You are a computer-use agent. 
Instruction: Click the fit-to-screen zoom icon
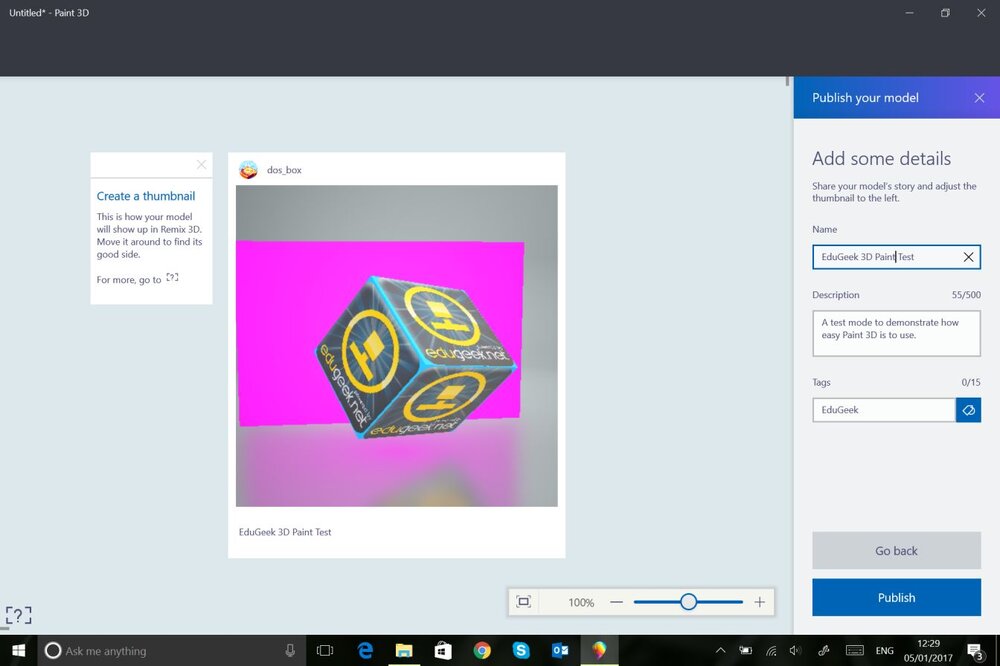524,602
